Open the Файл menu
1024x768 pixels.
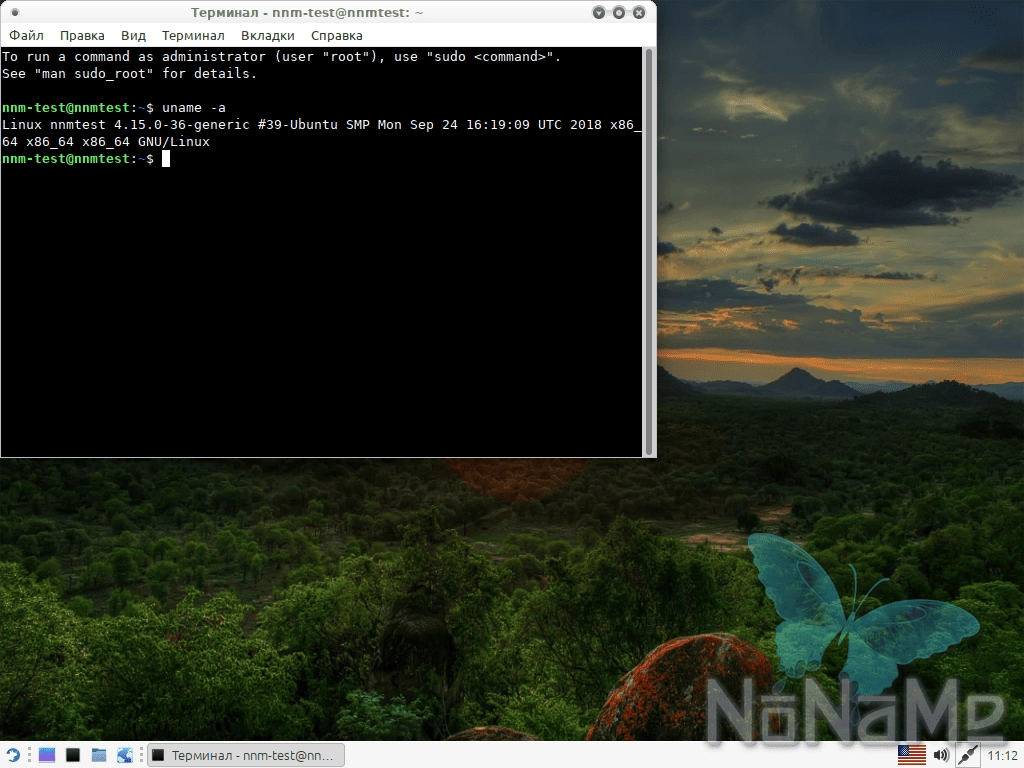click(x=26, y=35)
